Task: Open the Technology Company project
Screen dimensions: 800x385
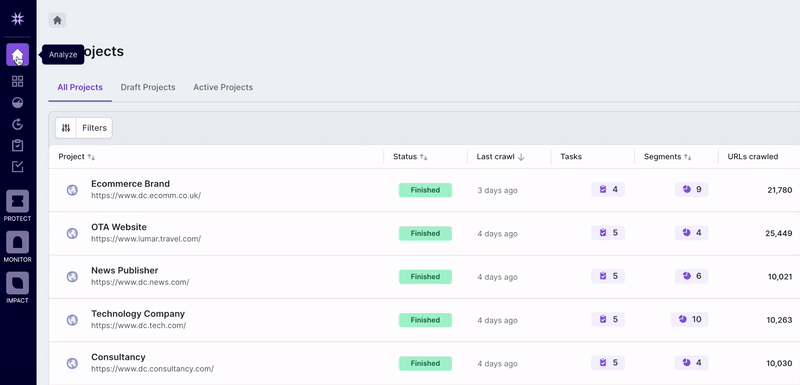Action: tap(138, 314)
